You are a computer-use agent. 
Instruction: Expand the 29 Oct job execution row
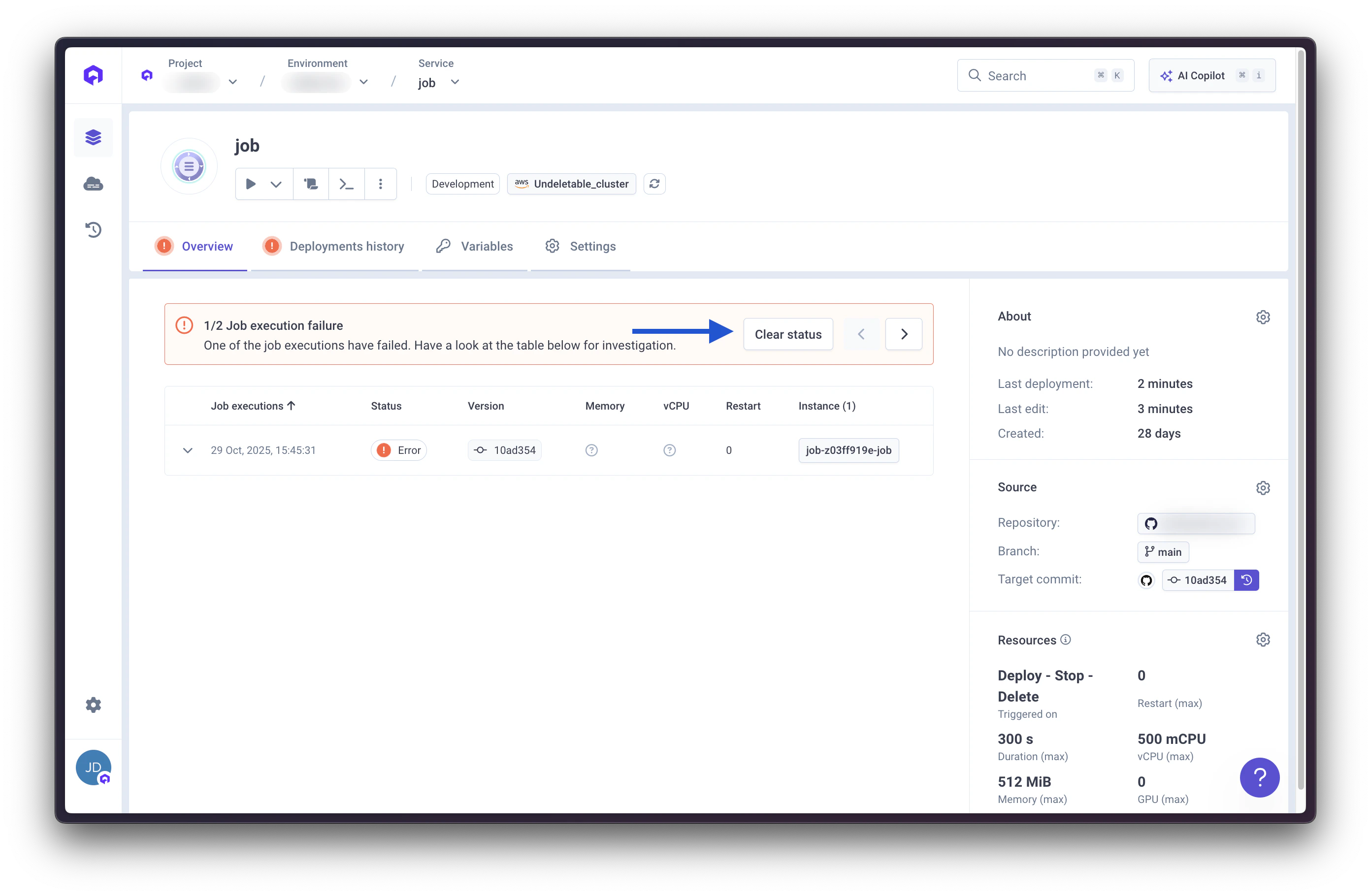(x=188, y=450)
